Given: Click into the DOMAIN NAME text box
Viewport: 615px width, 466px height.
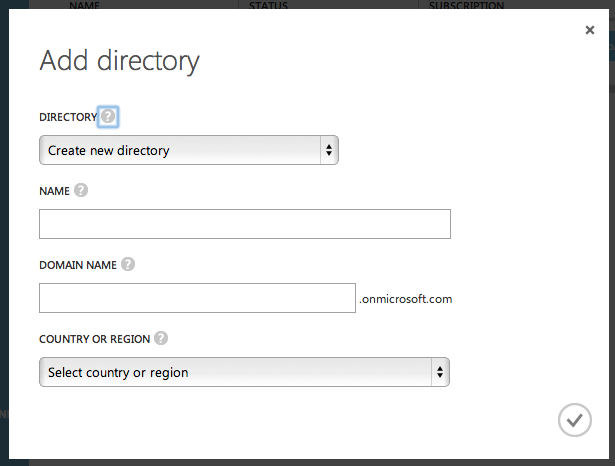Looking at the screenshot, I should tap(197, 298).
